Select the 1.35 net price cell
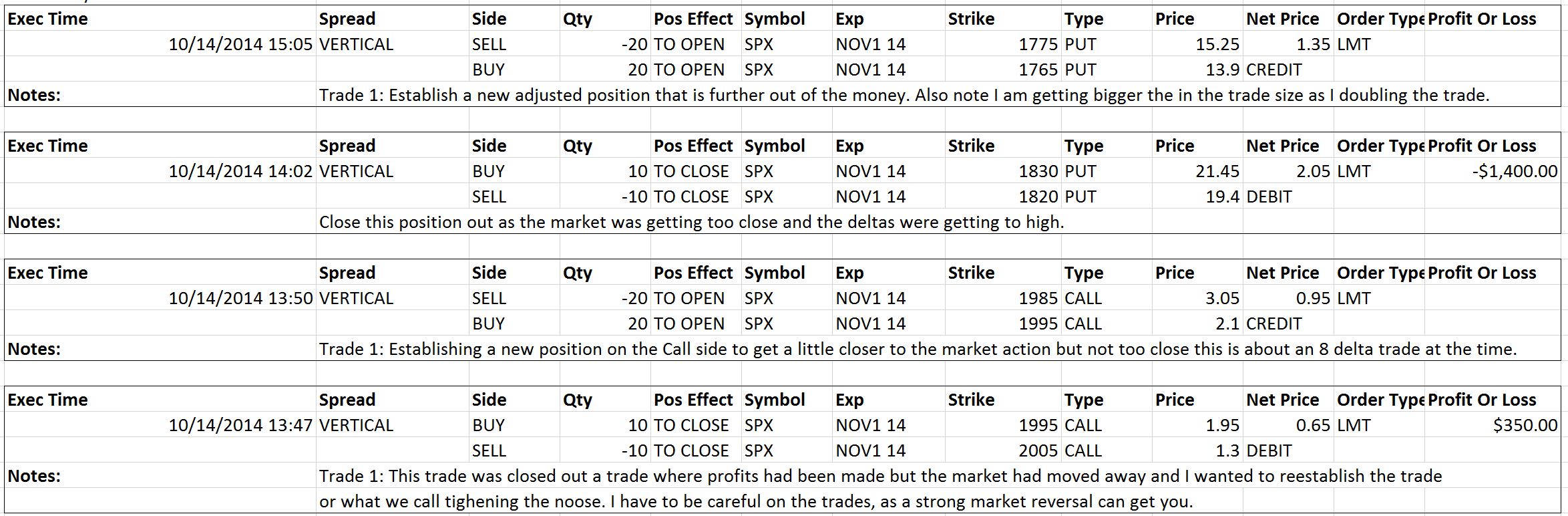Screen dimensions: 1568x516 click(x=1289, y=44)
